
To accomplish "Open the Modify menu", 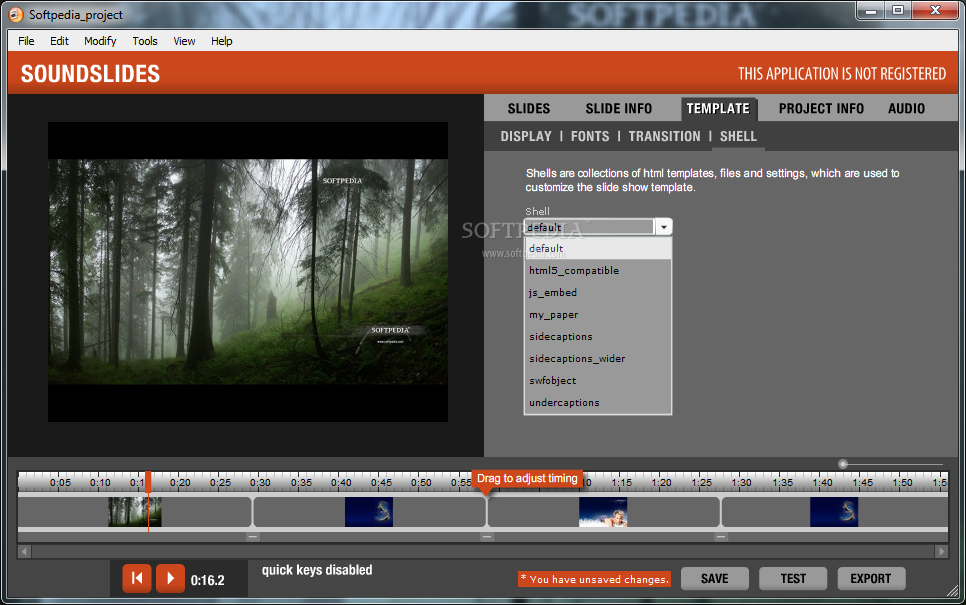I will 100,41.
